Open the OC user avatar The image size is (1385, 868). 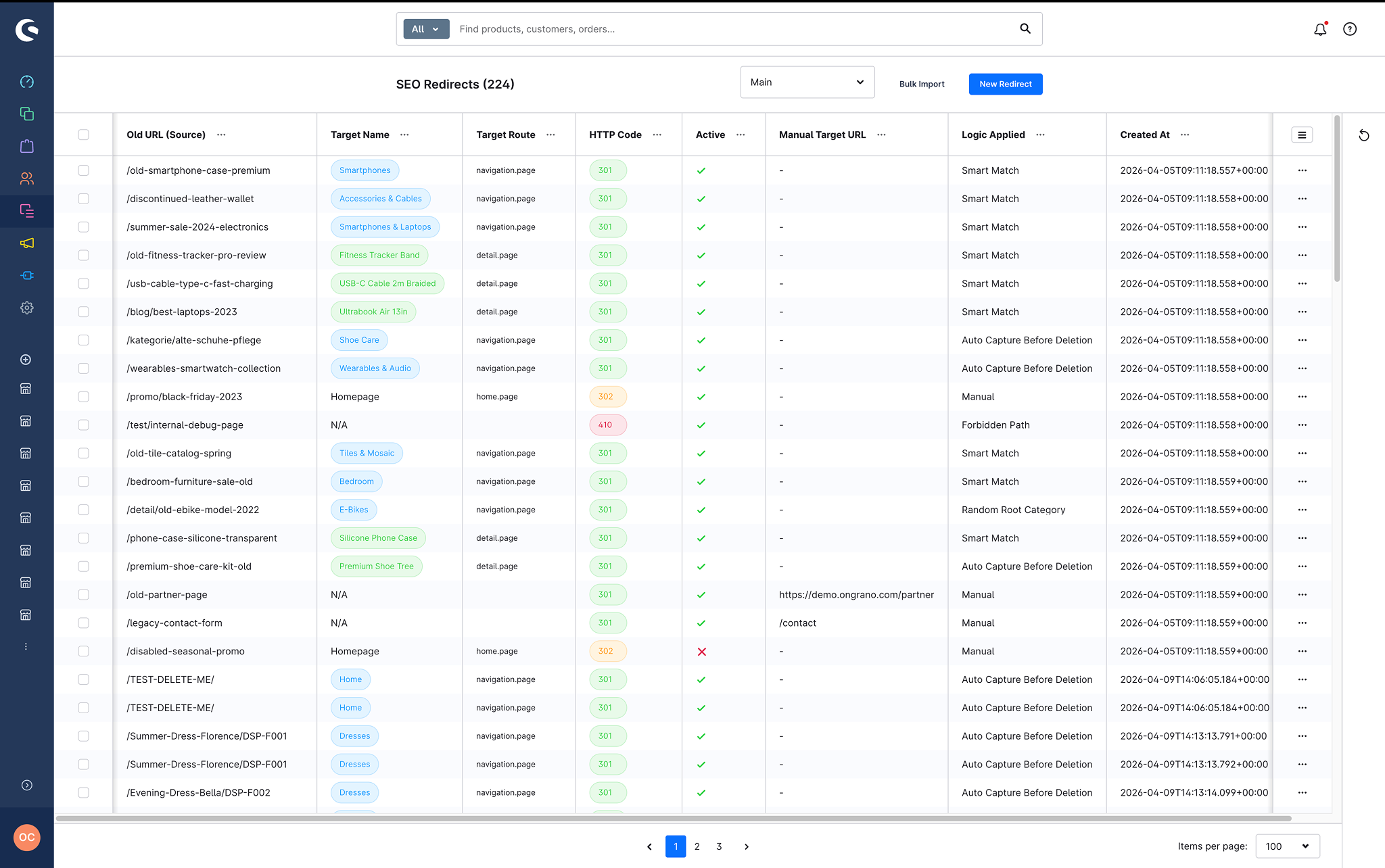[27, 838]
